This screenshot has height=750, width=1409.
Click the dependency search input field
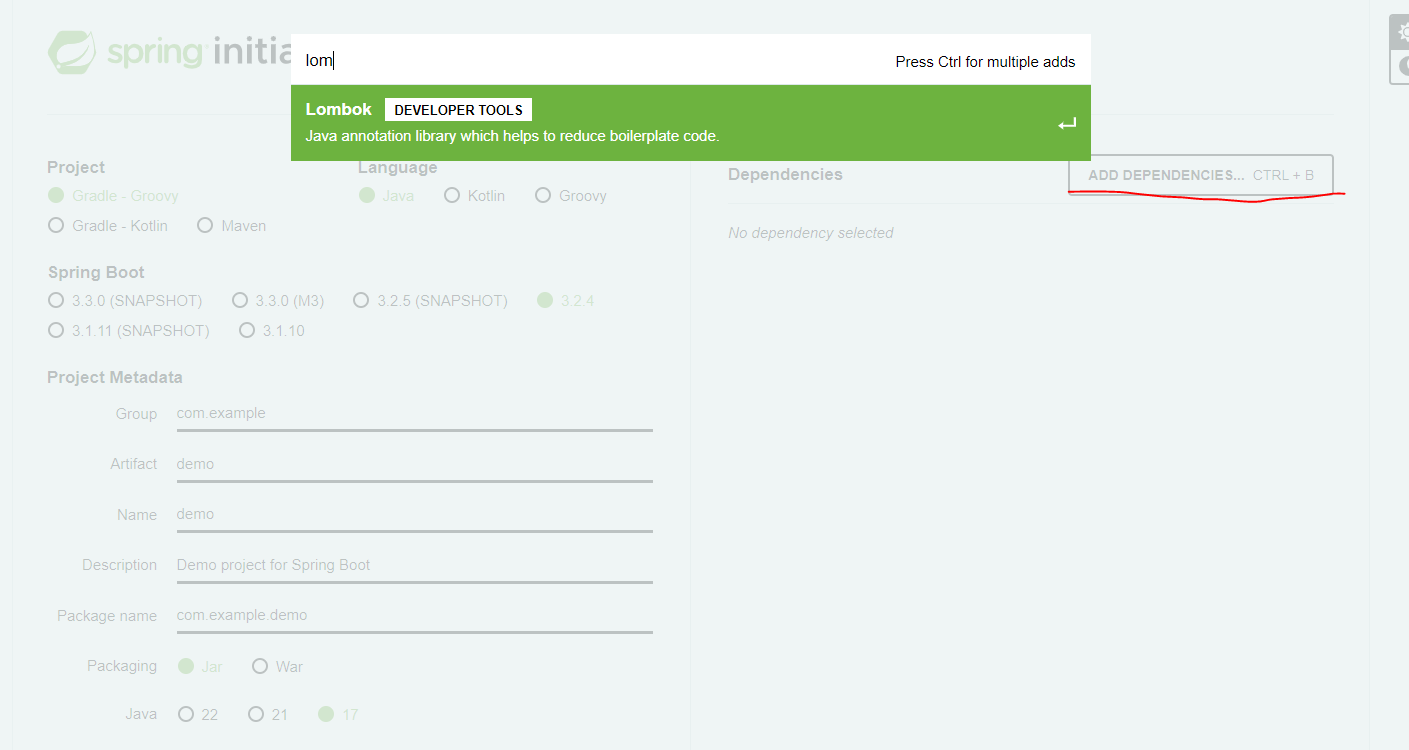point(590,60)
